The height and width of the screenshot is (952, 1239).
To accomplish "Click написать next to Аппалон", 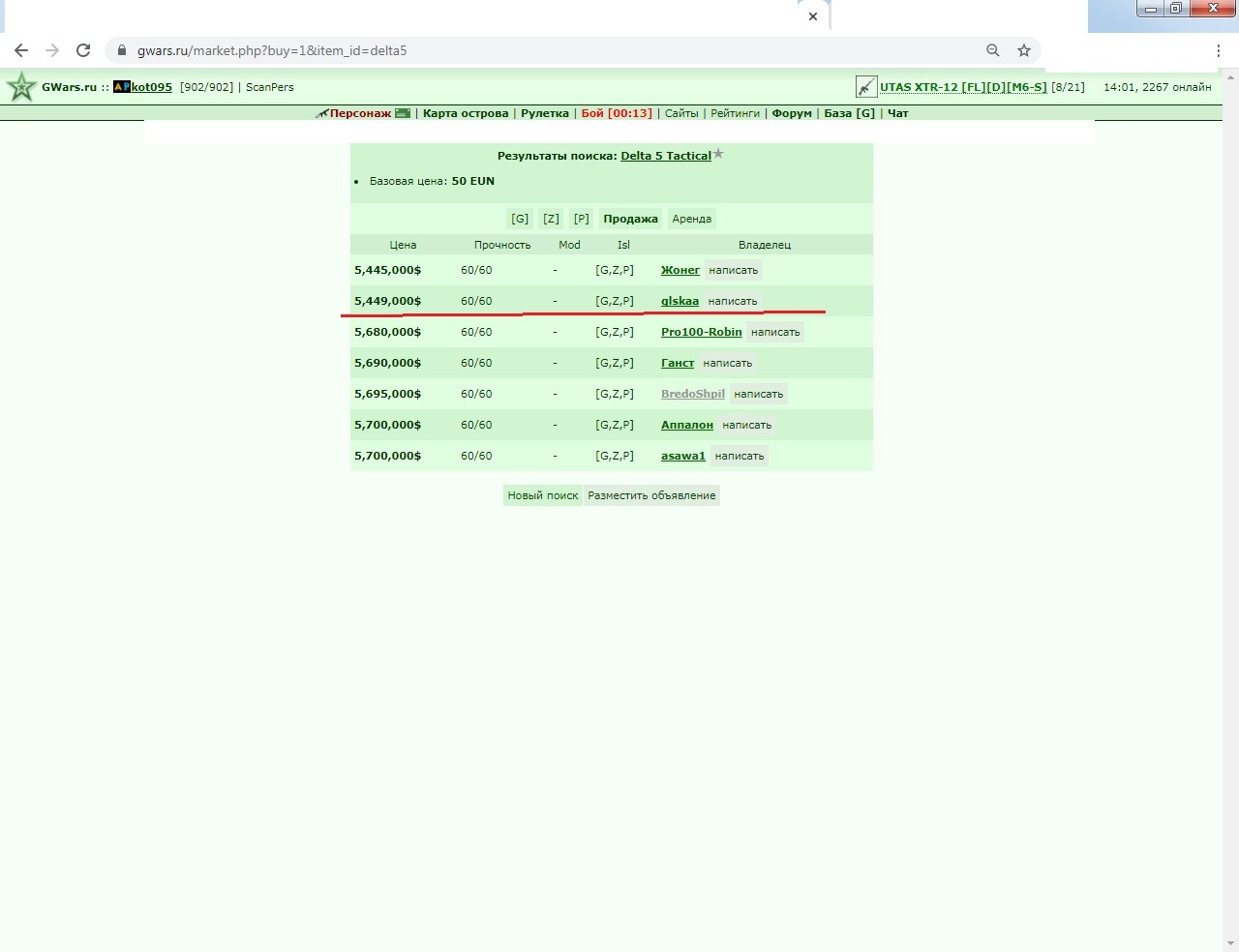I will [x=746, y=425].
